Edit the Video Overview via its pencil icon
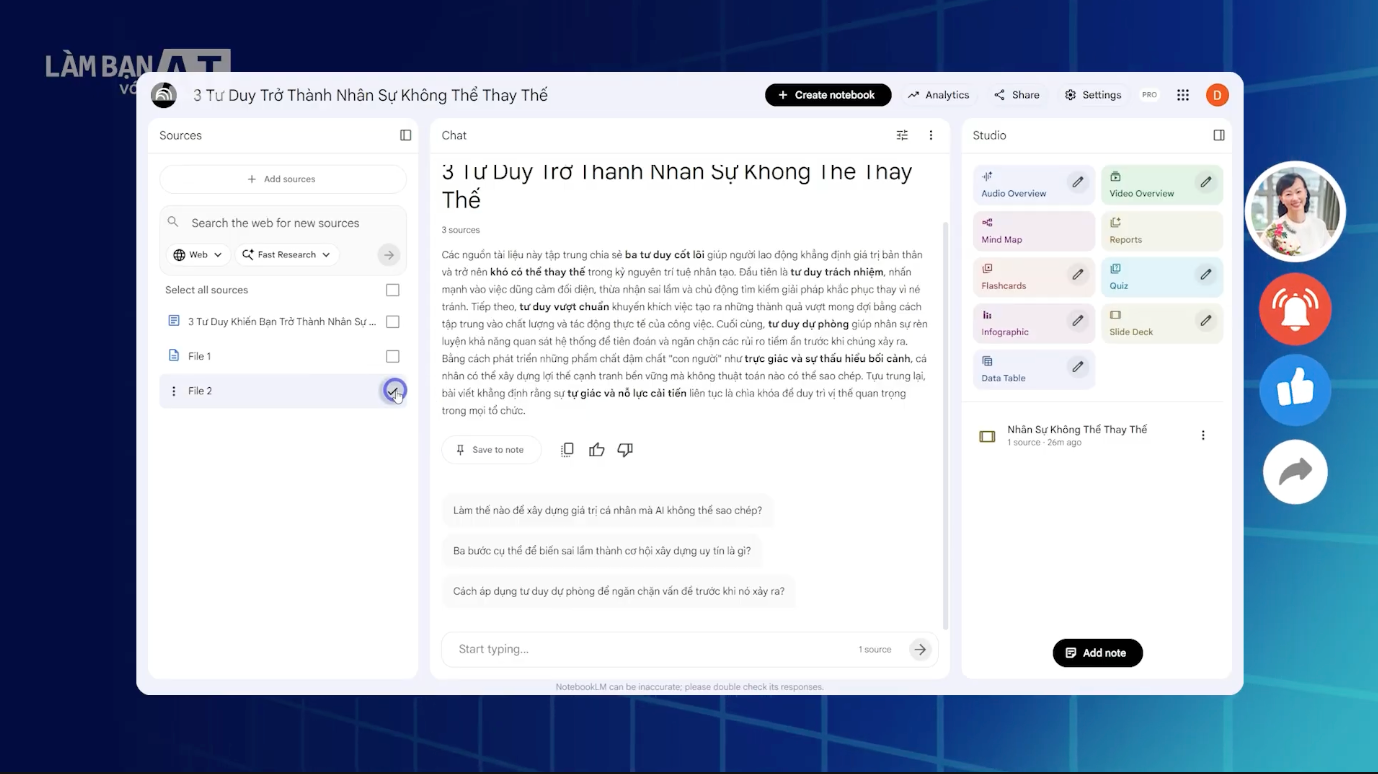This screenshot has height=774, width=1378. 1207,184
